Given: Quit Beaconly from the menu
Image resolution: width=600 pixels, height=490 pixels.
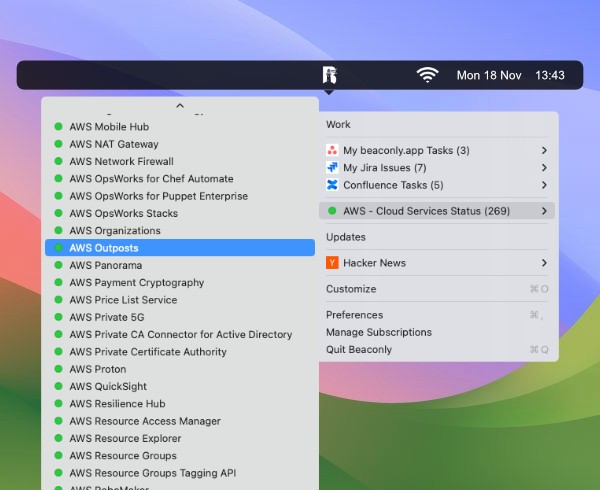Looking at the screenshot, I should click(359, 349).
